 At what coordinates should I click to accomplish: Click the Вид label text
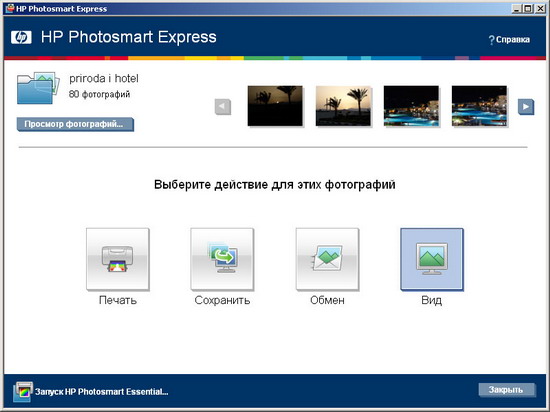tap(431, 300)
